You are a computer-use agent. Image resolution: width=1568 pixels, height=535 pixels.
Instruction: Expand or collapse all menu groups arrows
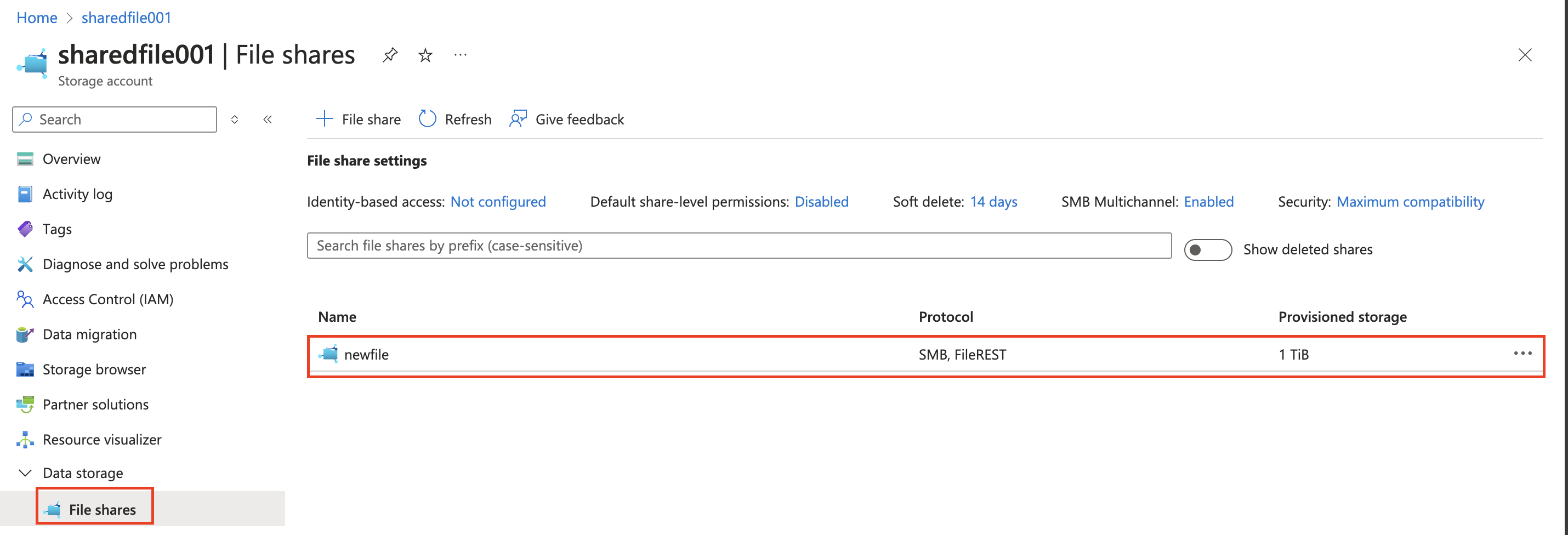[x=234, y=119]
